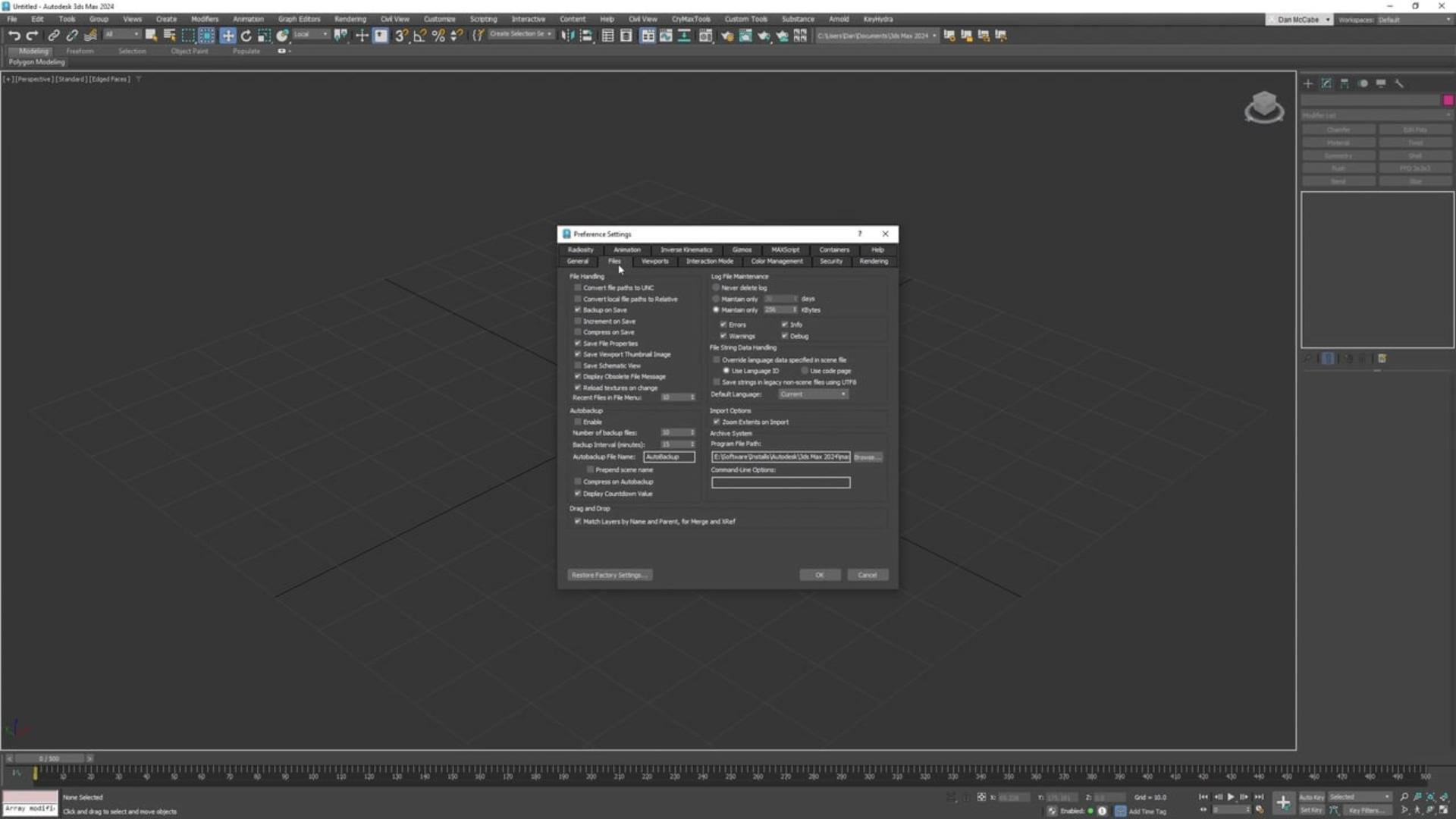Open the Modify panel tab icon
Image resolution: width=1456 pixels, height=819 pixels.
point(1326,83)
